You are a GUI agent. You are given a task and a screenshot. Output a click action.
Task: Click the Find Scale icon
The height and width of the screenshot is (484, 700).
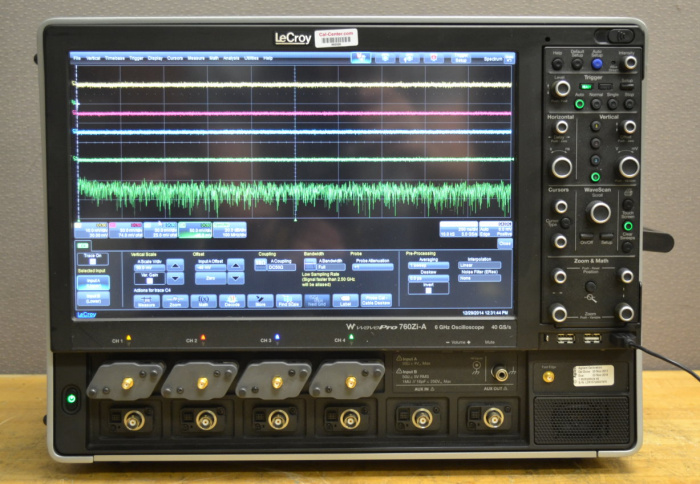[x=288, y=300]
